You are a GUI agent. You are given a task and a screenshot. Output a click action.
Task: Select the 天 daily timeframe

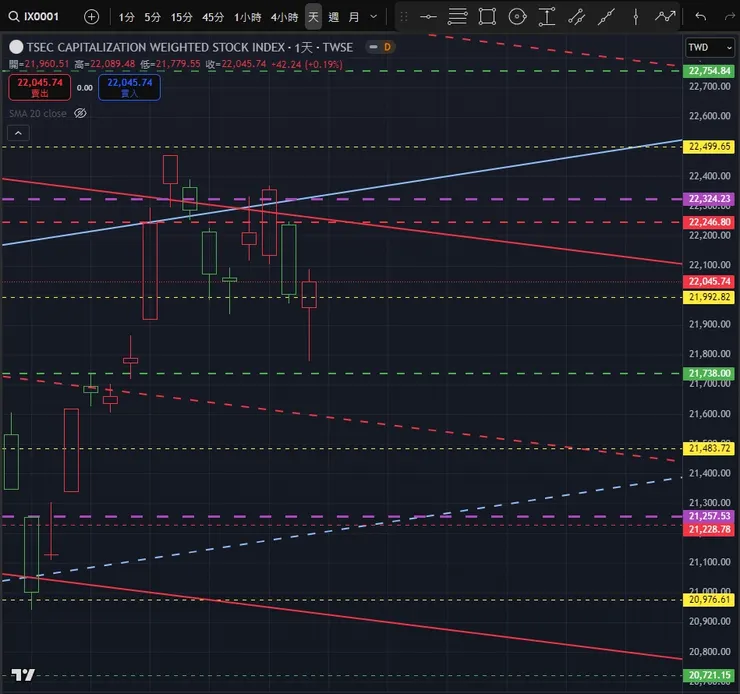(x=313, y=17)
